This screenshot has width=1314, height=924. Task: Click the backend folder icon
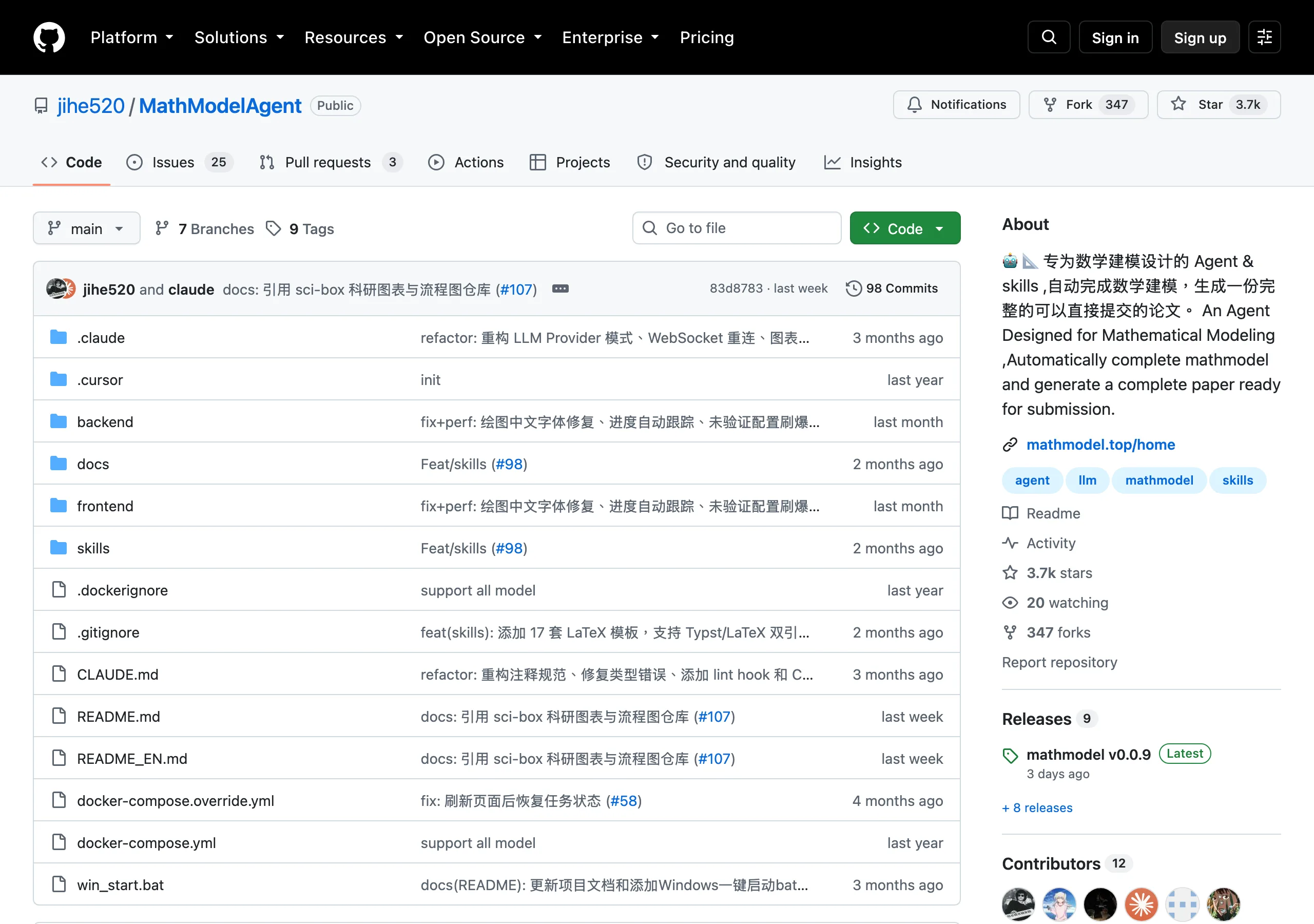59,421
